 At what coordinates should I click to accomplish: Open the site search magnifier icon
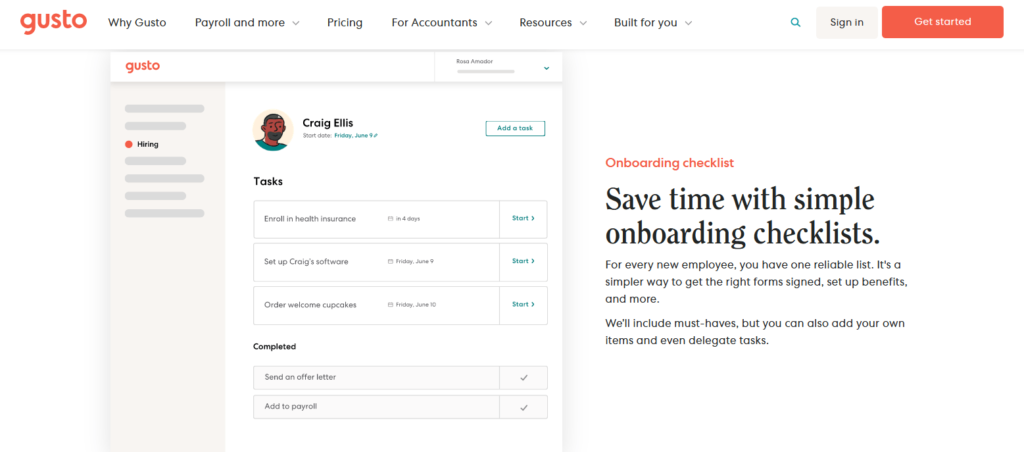(x=795, y=22)
